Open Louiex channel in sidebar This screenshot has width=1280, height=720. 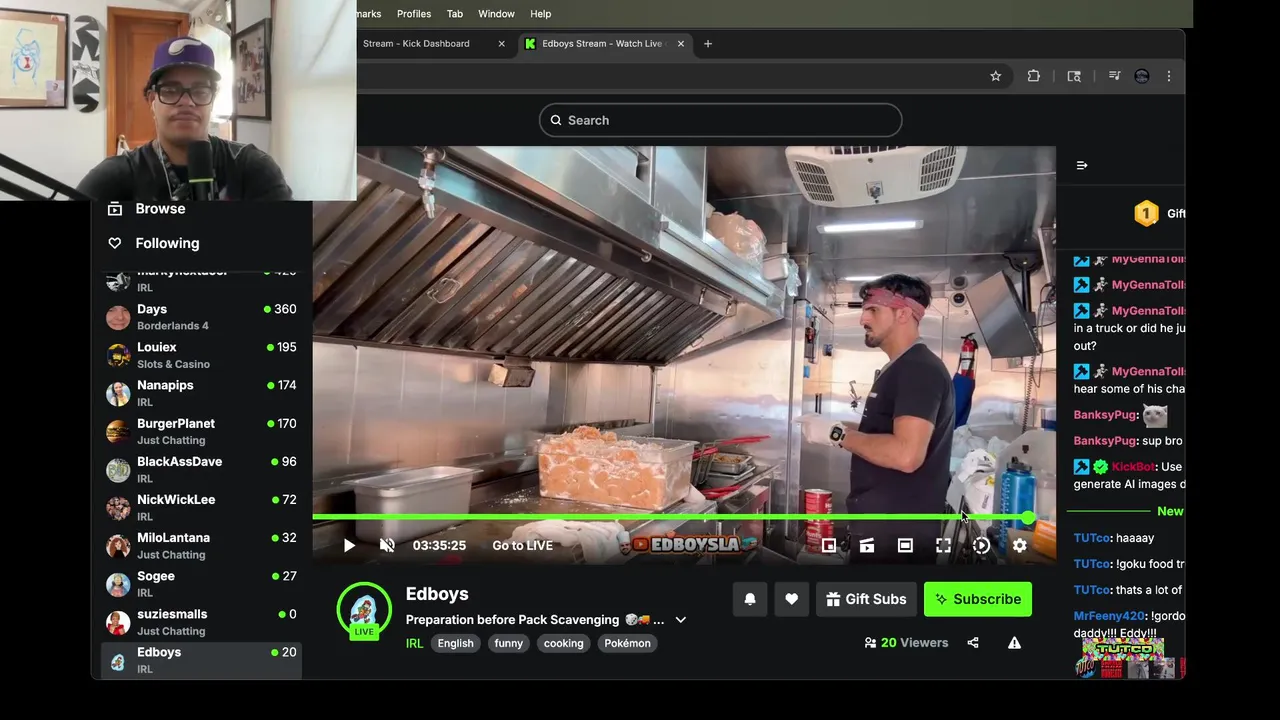pos(201,355)
